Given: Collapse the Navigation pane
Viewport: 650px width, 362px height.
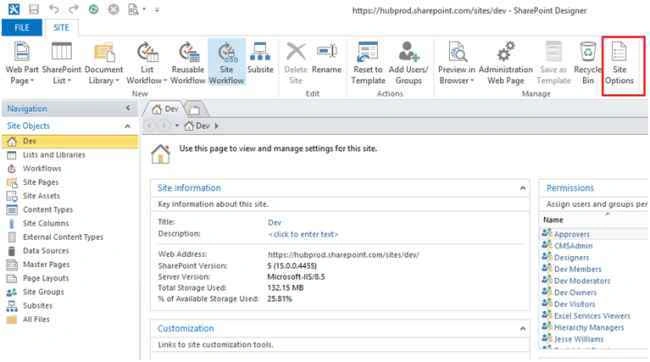Looking at the screenshot, I should click(x=128, y=108).
